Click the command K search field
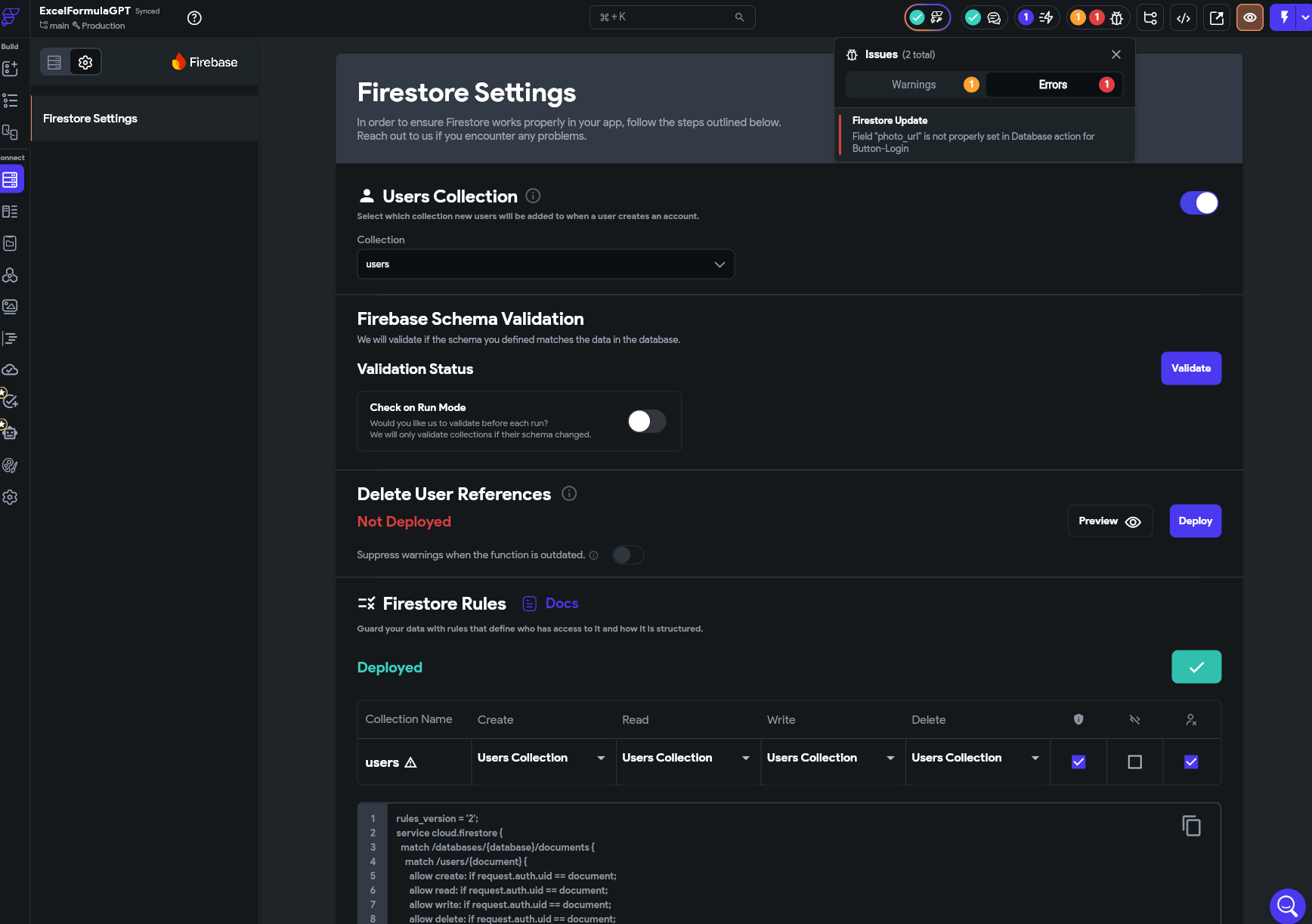Screen dimensions: 1312x924 point(672,17)
